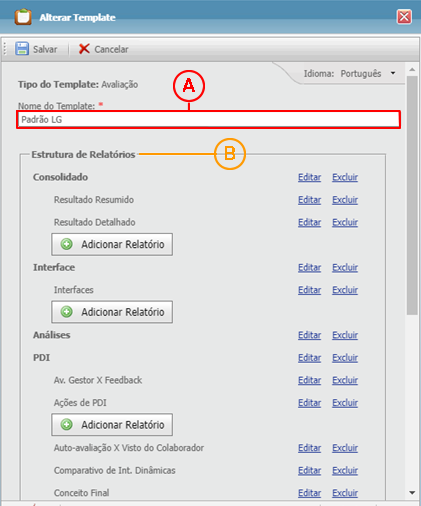The width and height of the screenshot is (421, 506).
Task: Edit the Resultado Detalhado report
Action: [309, 222]
